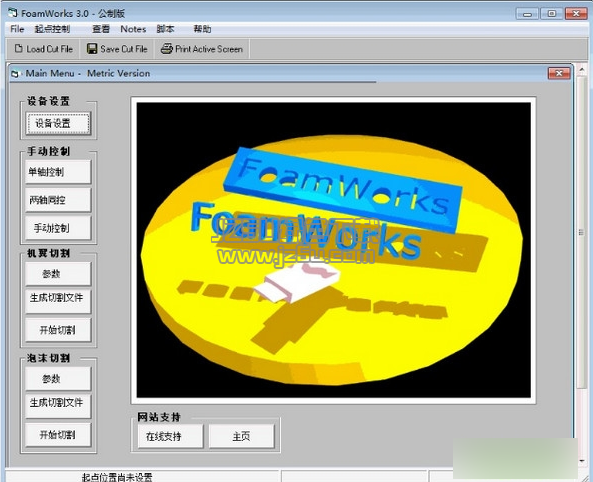
Task: Open the Notes menu
Action: pos(133,29)
